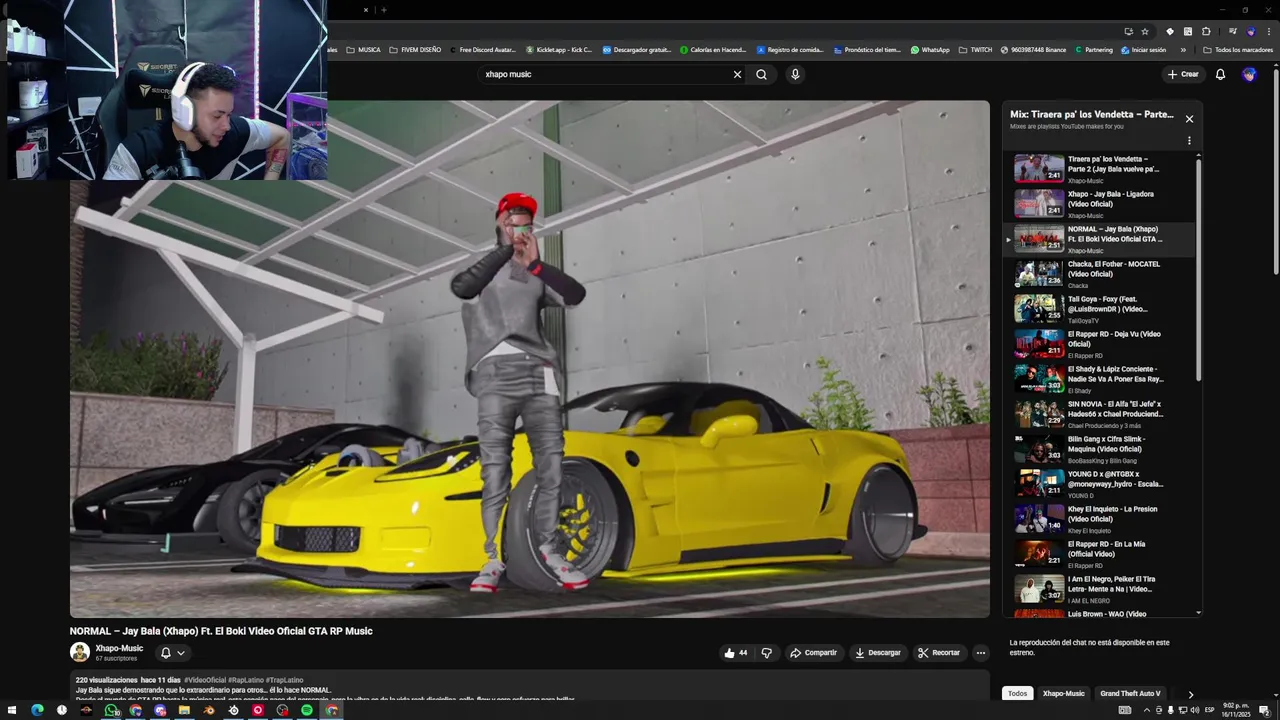The height and width of the screenshot is (720, 1280).
Task: Play Tiraera pa' los Vendetta Parte 2
Action: pyautogui.click(x=1100, y=169)
